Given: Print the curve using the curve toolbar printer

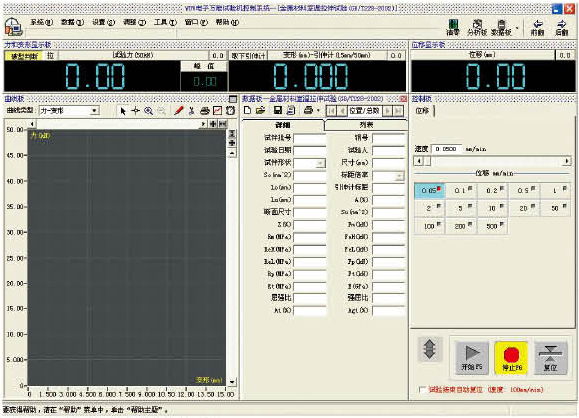Looking at the screenshot, I should pyautogui.click(x=205, y=111).
